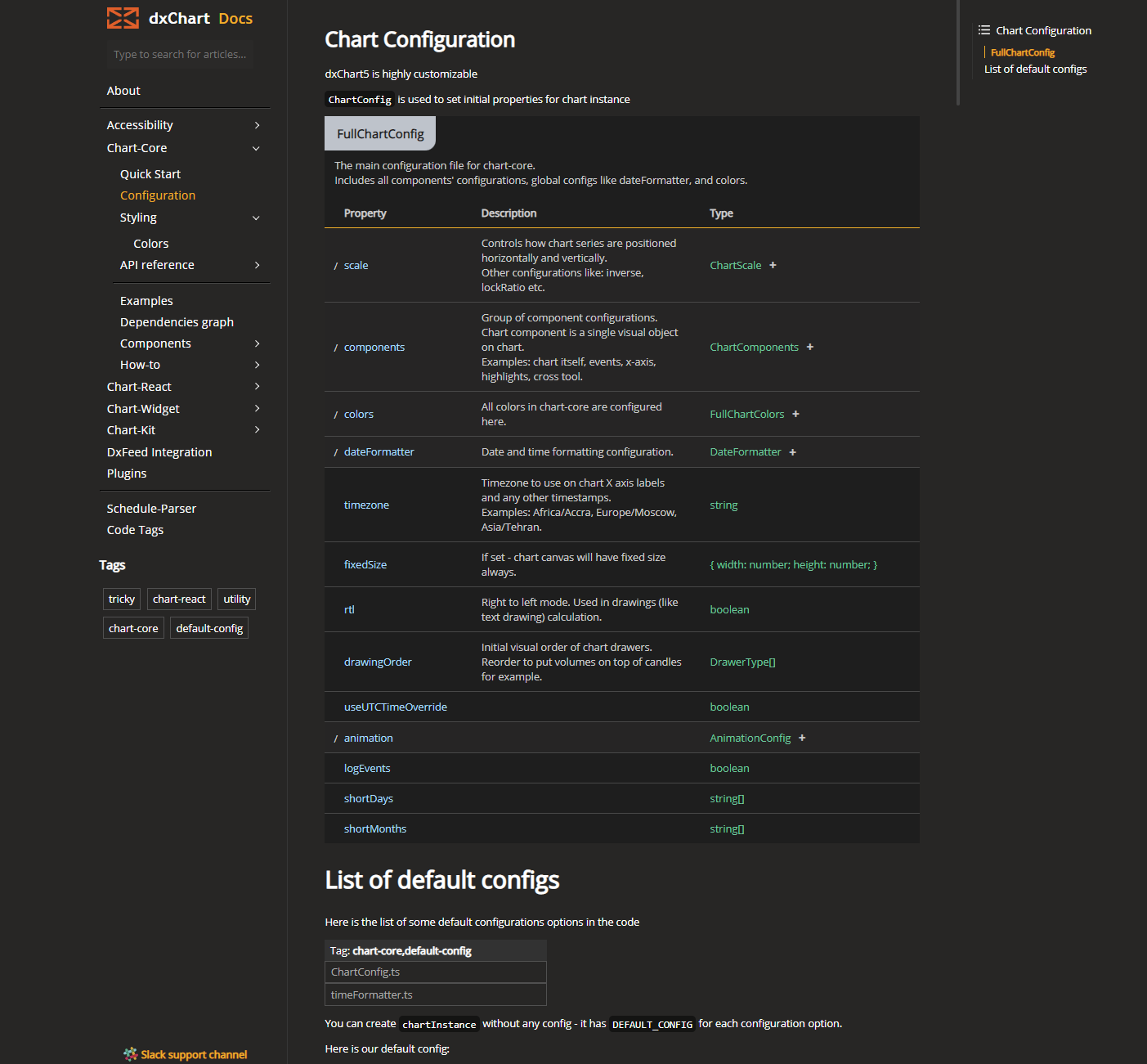The image size is (1147, 1064).
Task: Click the timezone property link
Action: pos(366,505)
